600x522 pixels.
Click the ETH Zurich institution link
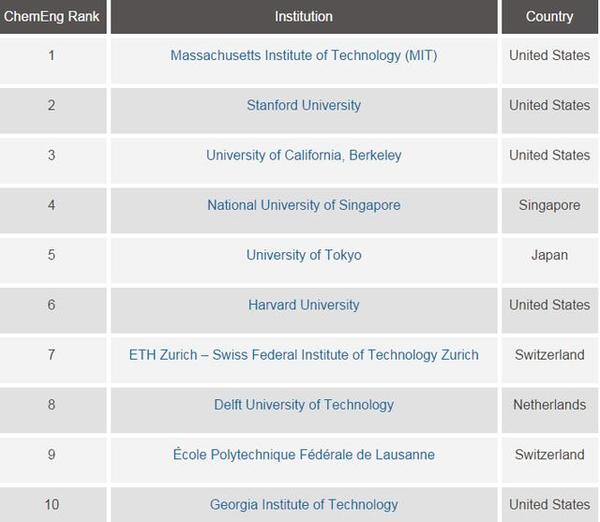click(304, 355)
